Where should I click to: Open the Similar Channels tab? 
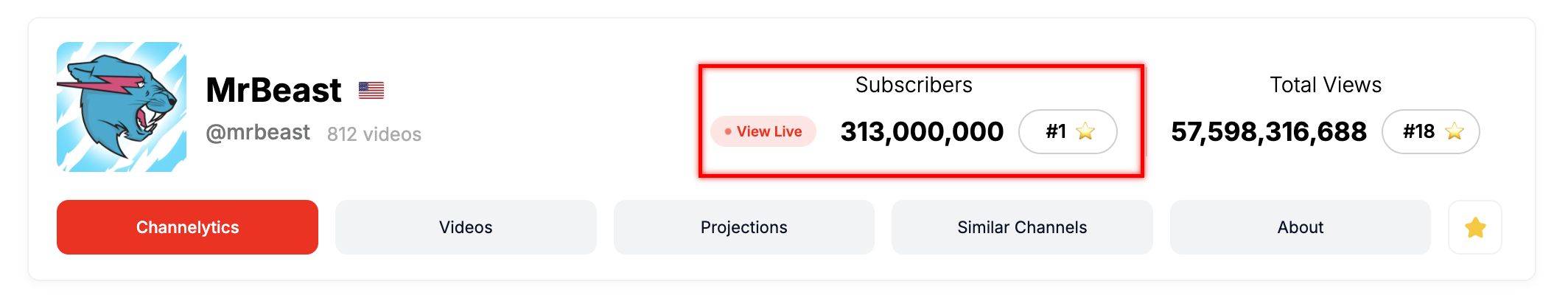coord(1022,227)
